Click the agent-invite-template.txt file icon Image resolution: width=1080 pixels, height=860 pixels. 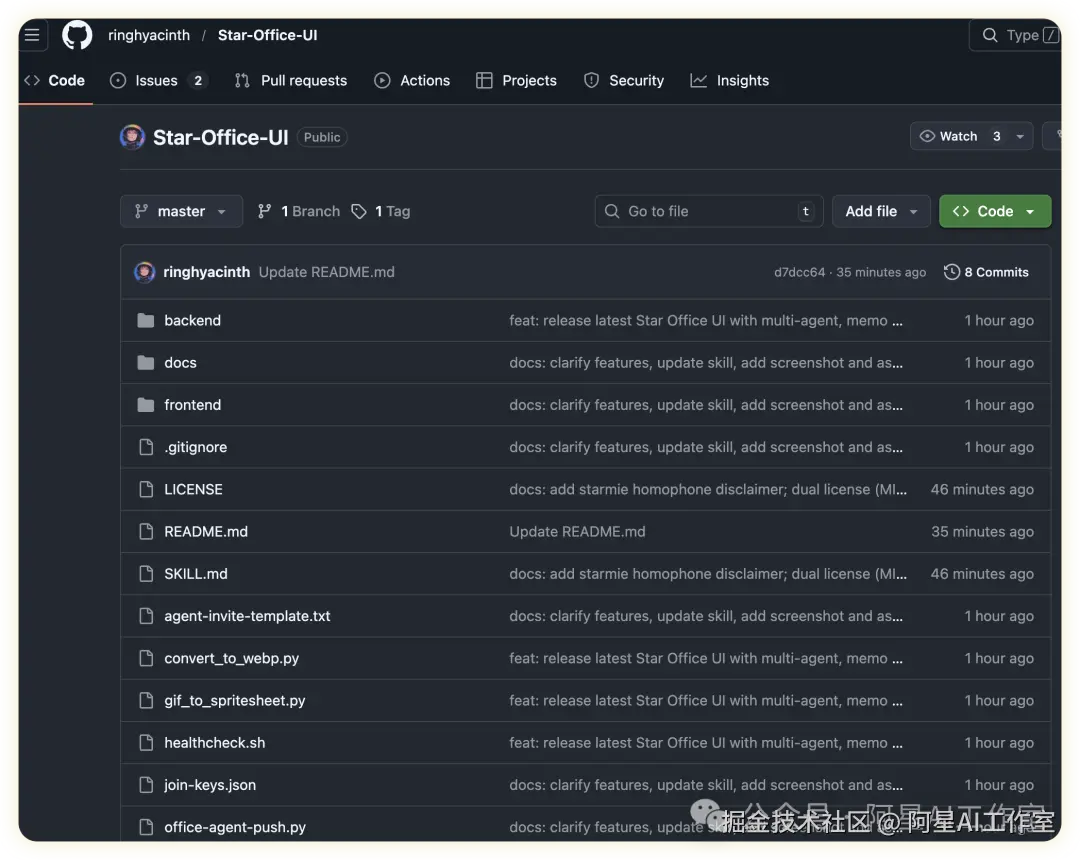coord(146,616)
